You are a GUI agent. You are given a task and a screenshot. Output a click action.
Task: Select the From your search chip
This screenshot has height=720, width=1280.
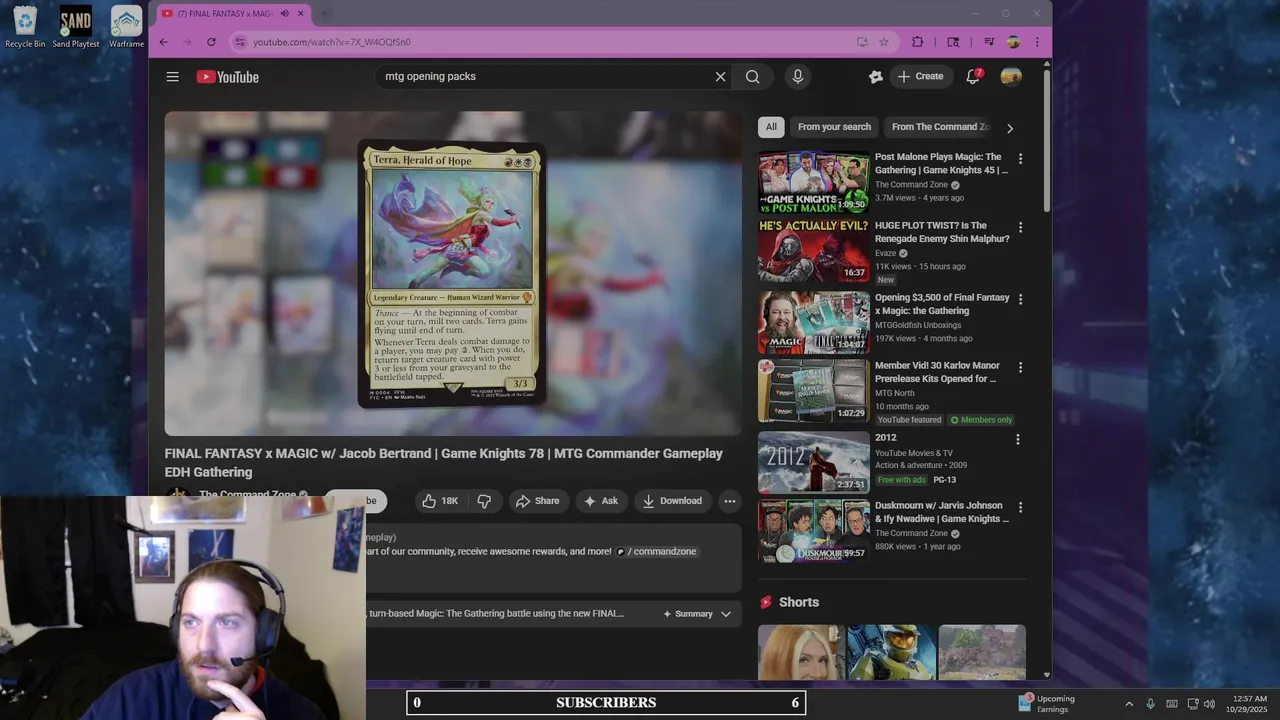point(834,127)
